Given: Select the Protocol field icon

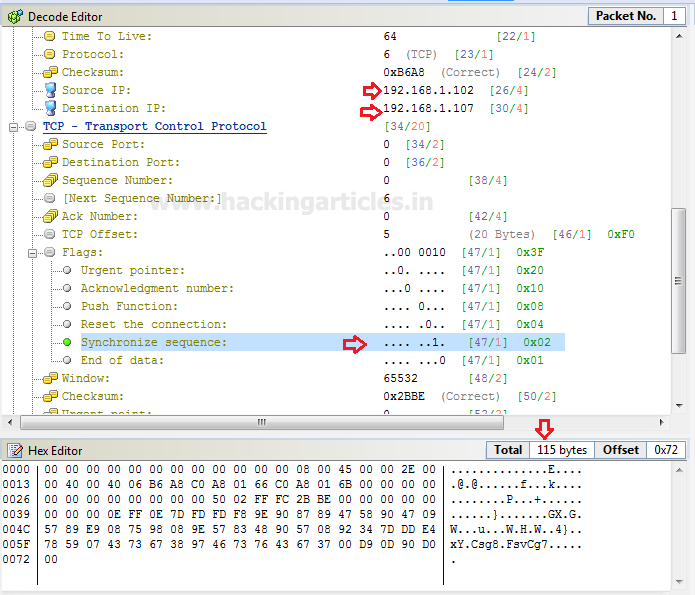Looking at the screenshot, I should click(x=50, y=54).
